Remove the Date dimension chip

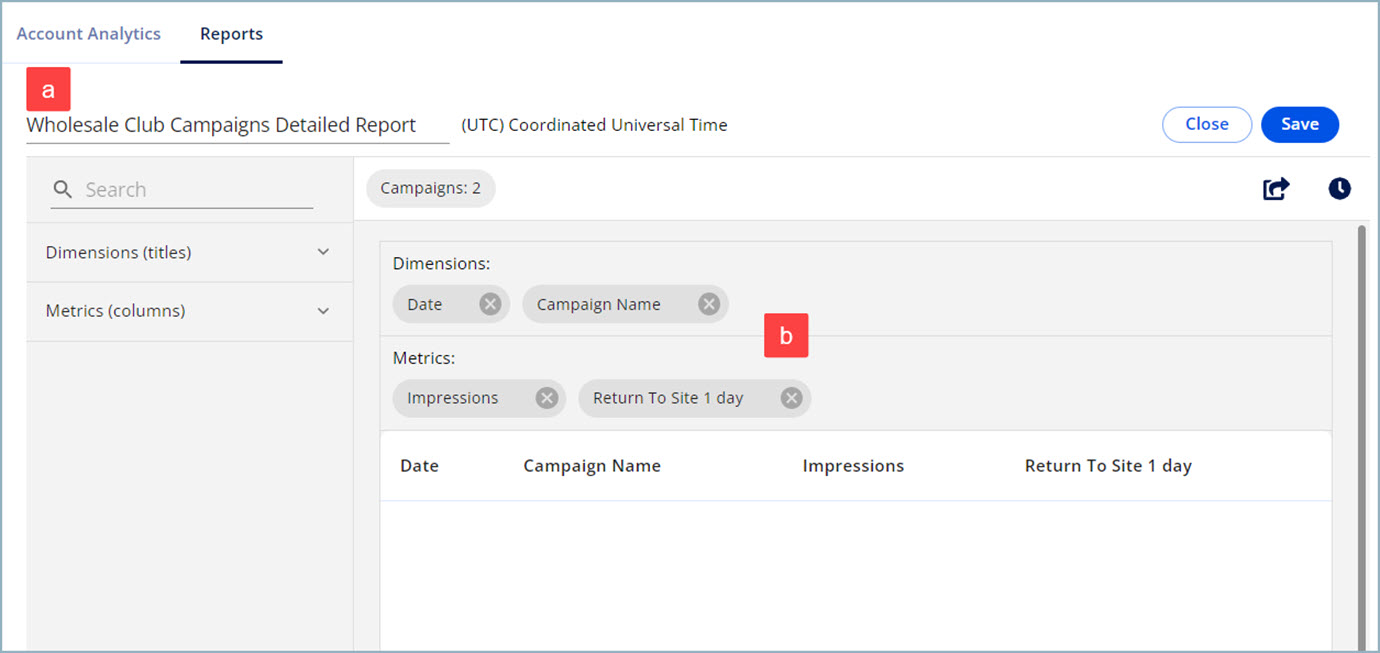click(490, 304)
